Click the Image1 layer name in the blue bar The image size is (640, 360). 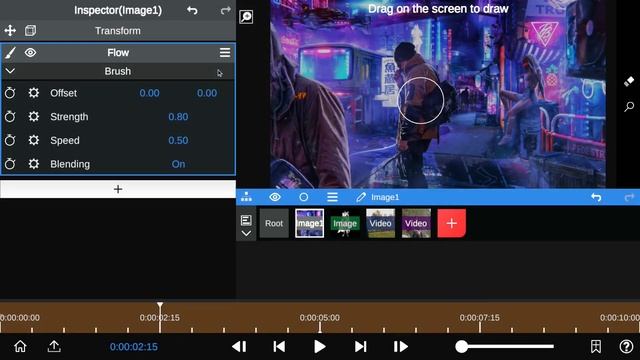385,197
